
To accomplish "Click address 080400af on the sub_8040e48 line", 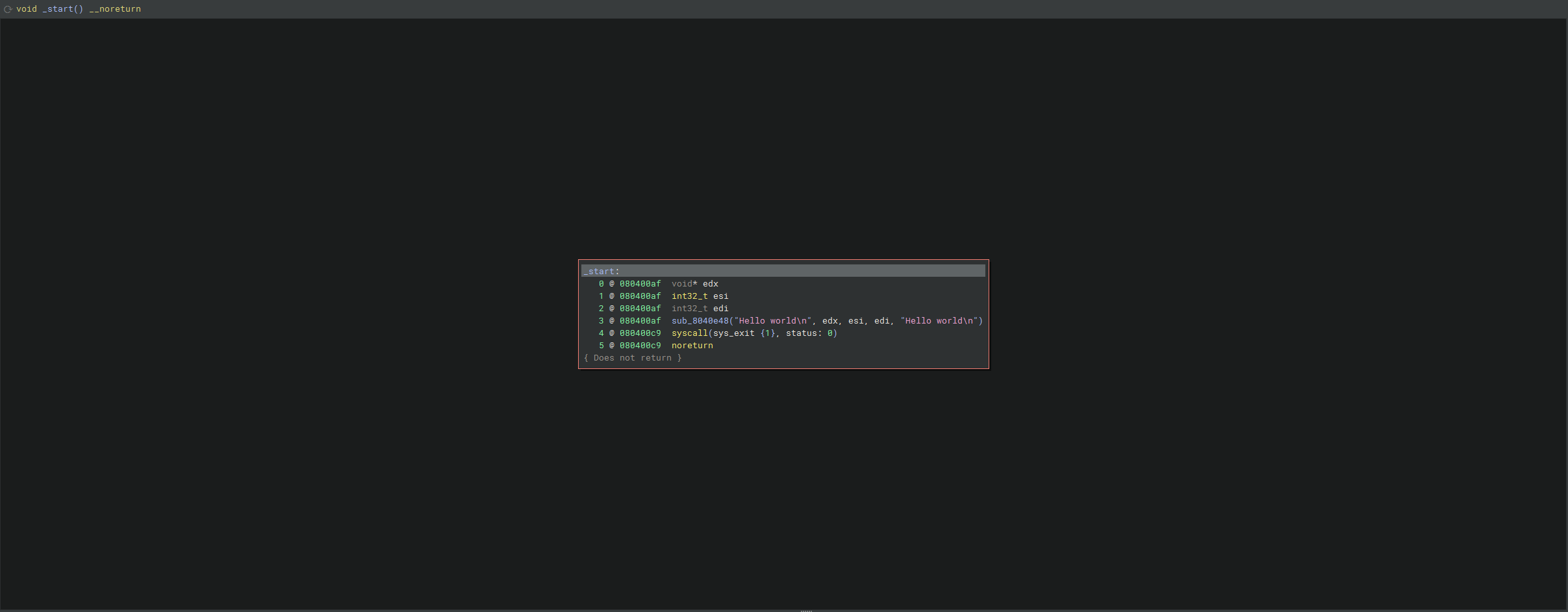I will (x=640, y=321).
